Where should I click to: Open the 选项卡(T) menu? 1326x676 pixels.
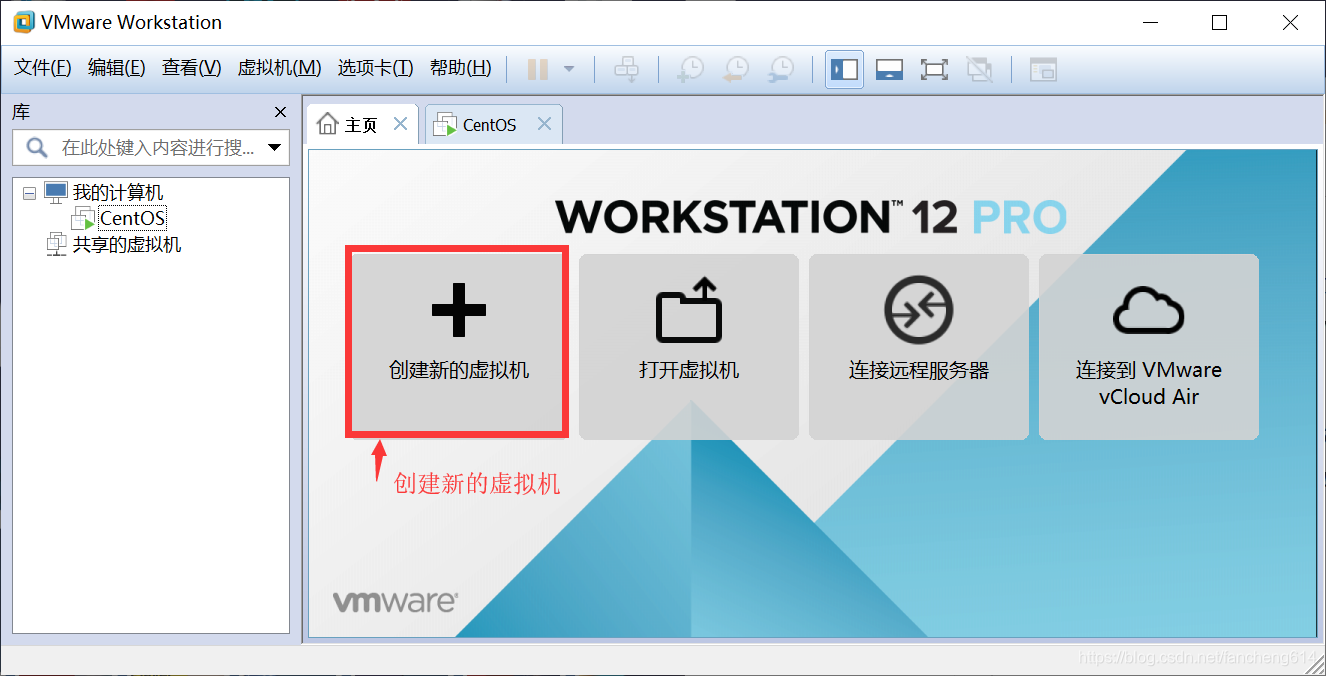point(375,68)
